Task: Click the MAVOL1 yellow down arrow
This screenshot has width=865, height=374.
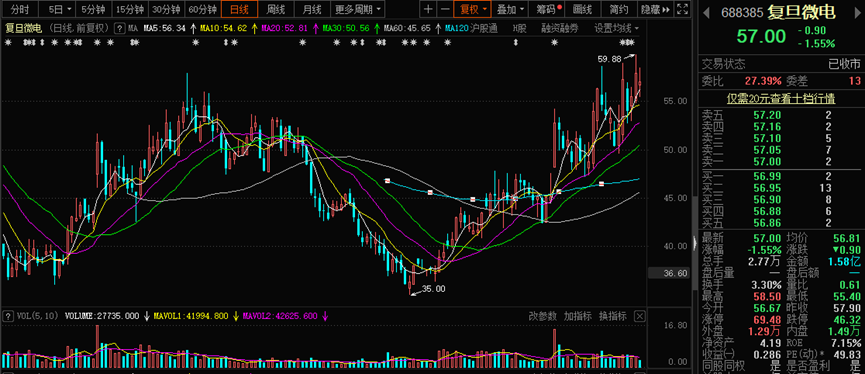Action: [x=236, y=316]
